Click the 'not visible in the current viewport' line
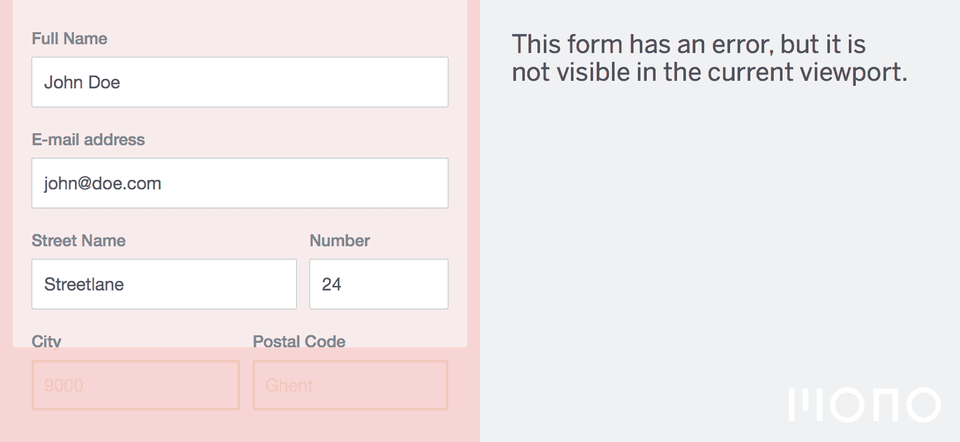 click(709, 72)
